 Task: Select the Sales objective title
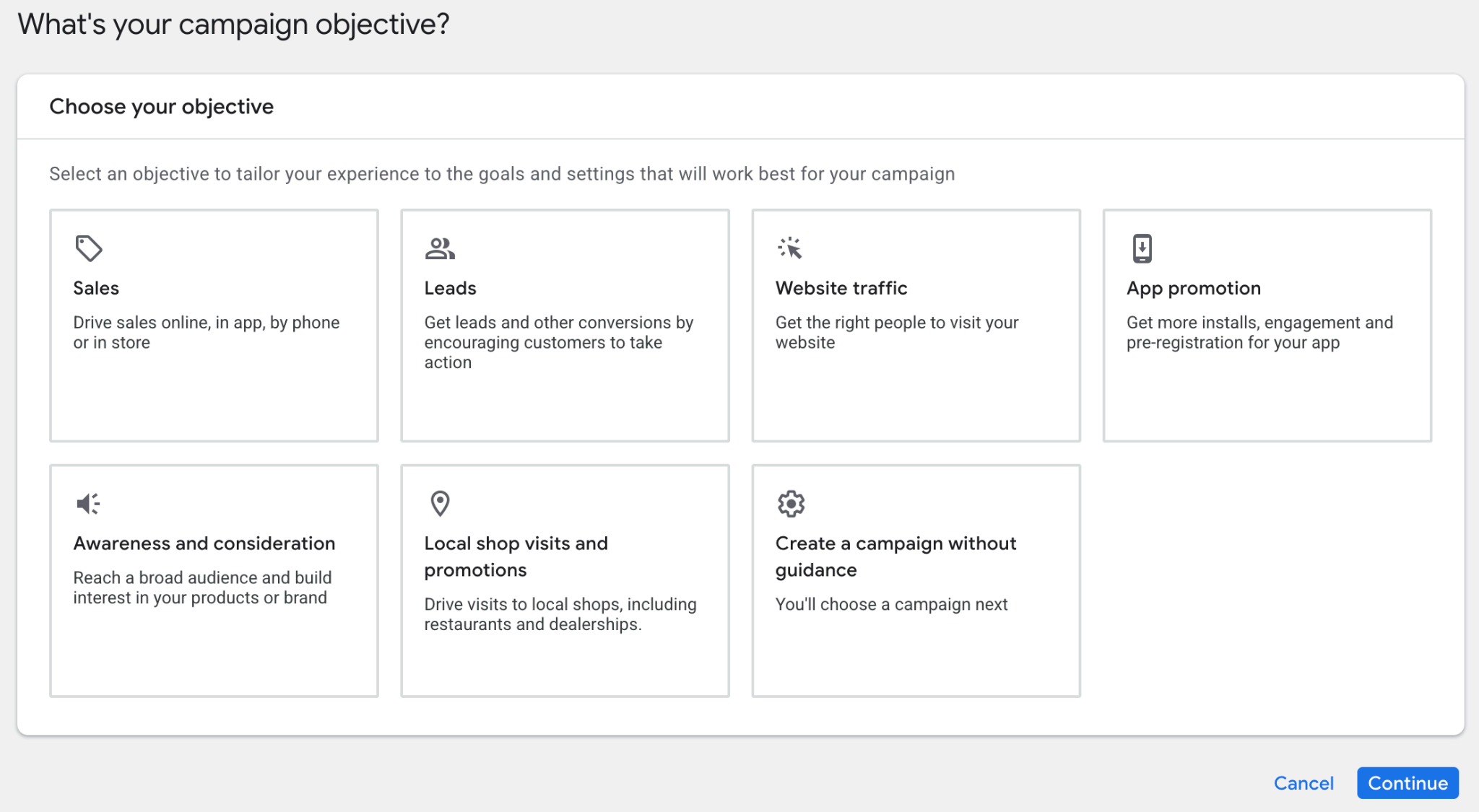pos(96,288)
